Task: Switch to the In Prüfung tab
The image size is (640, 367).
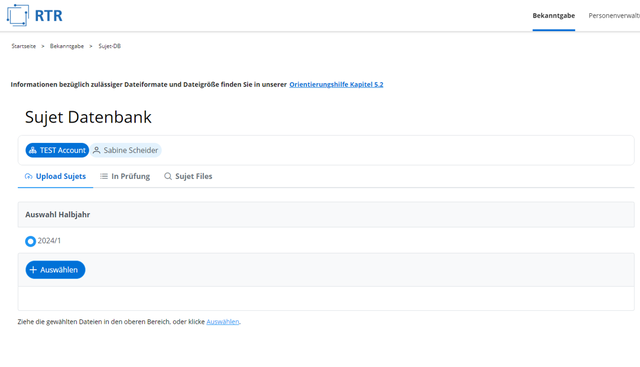Action: [125, 176]
